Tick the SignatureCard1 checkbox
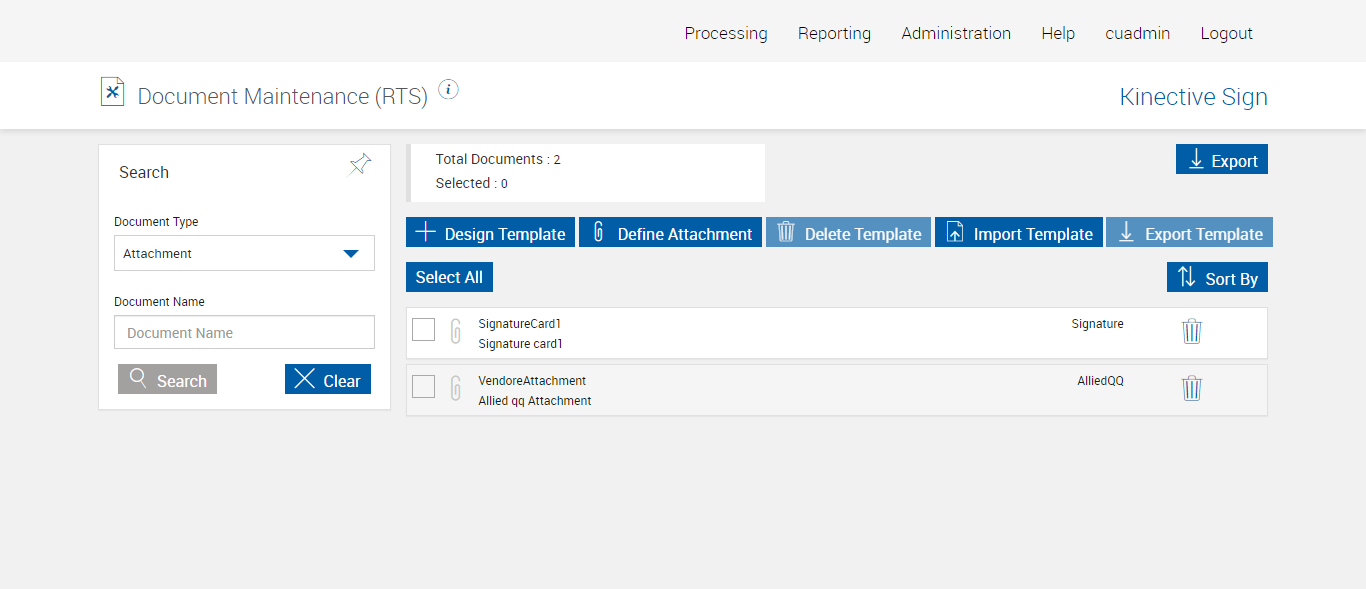1366x589 pixels. (x=424, y=329)
